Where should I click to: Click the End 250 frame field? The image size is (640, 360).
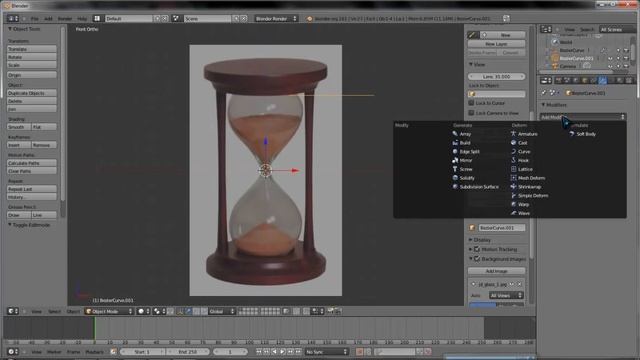[x=188, y=351]
